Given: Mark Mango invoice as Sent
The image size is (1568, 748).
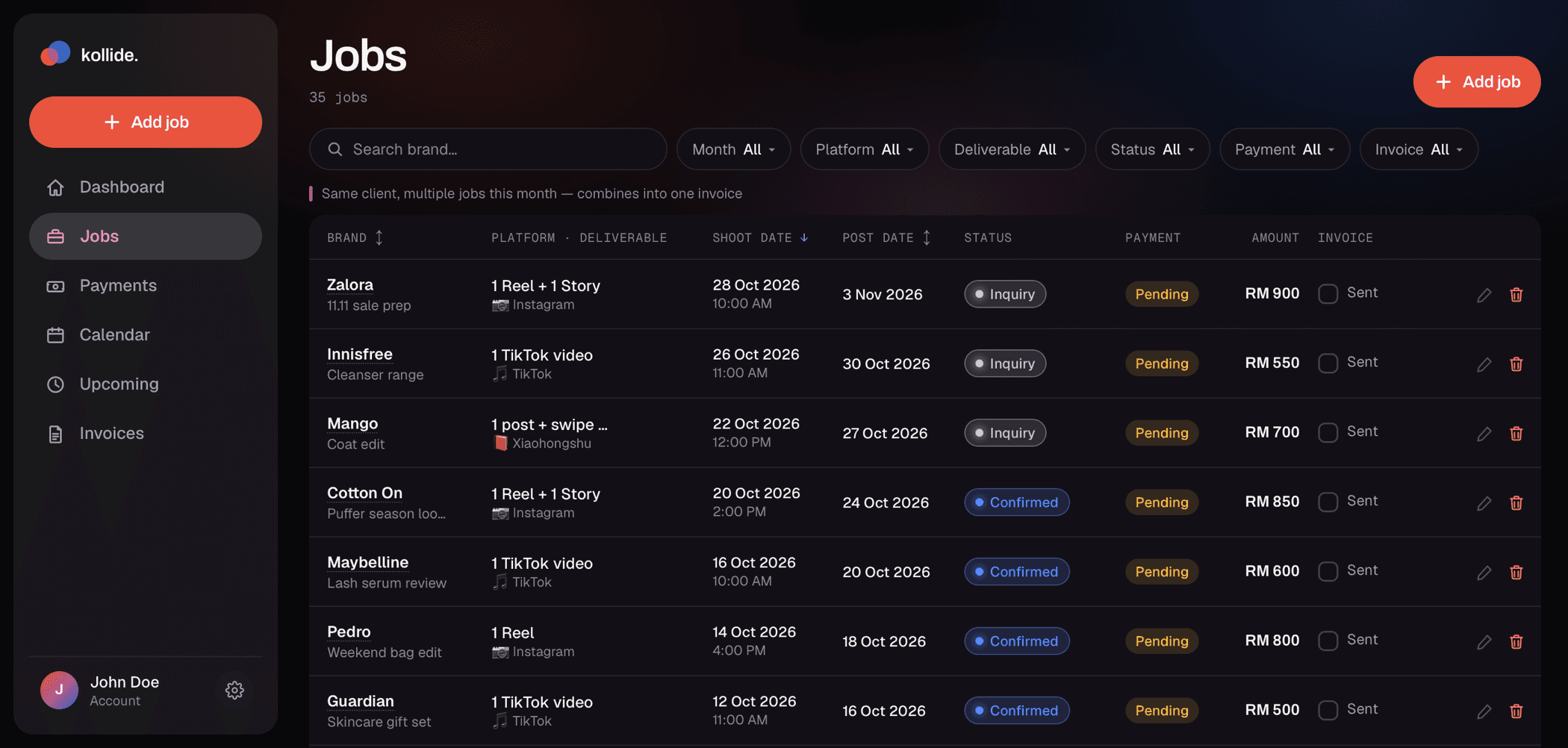Looking at the screenshot, I should tap(1328, 432).
